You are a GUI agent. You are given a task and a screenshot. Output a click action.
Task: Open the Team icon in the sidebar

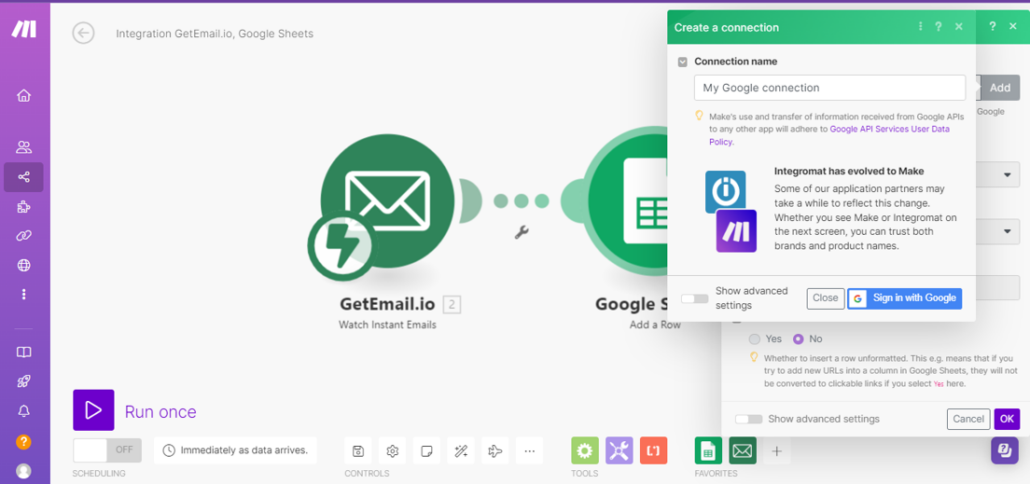coord(24,147)
